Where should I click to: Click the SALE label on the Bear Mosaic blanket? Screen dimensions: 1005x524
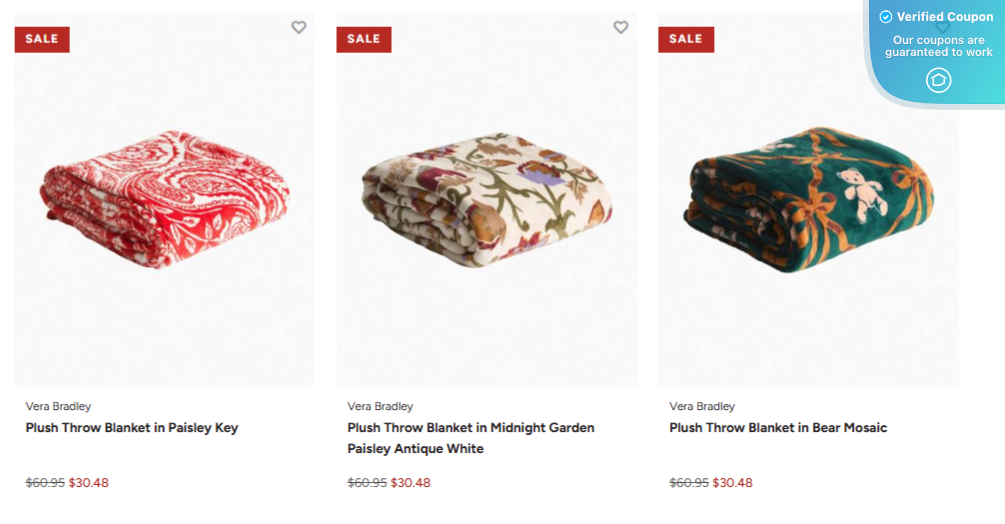[686, 39]
